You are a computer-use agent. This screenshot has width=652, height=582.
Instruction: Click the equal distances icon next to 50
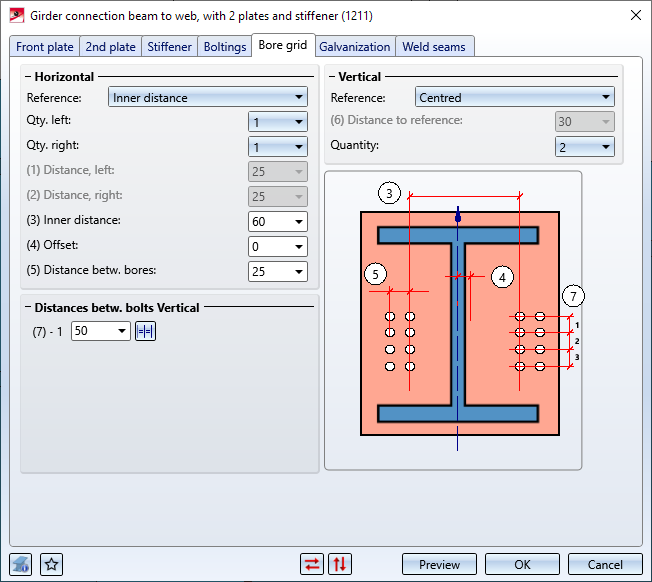point(146,331)
